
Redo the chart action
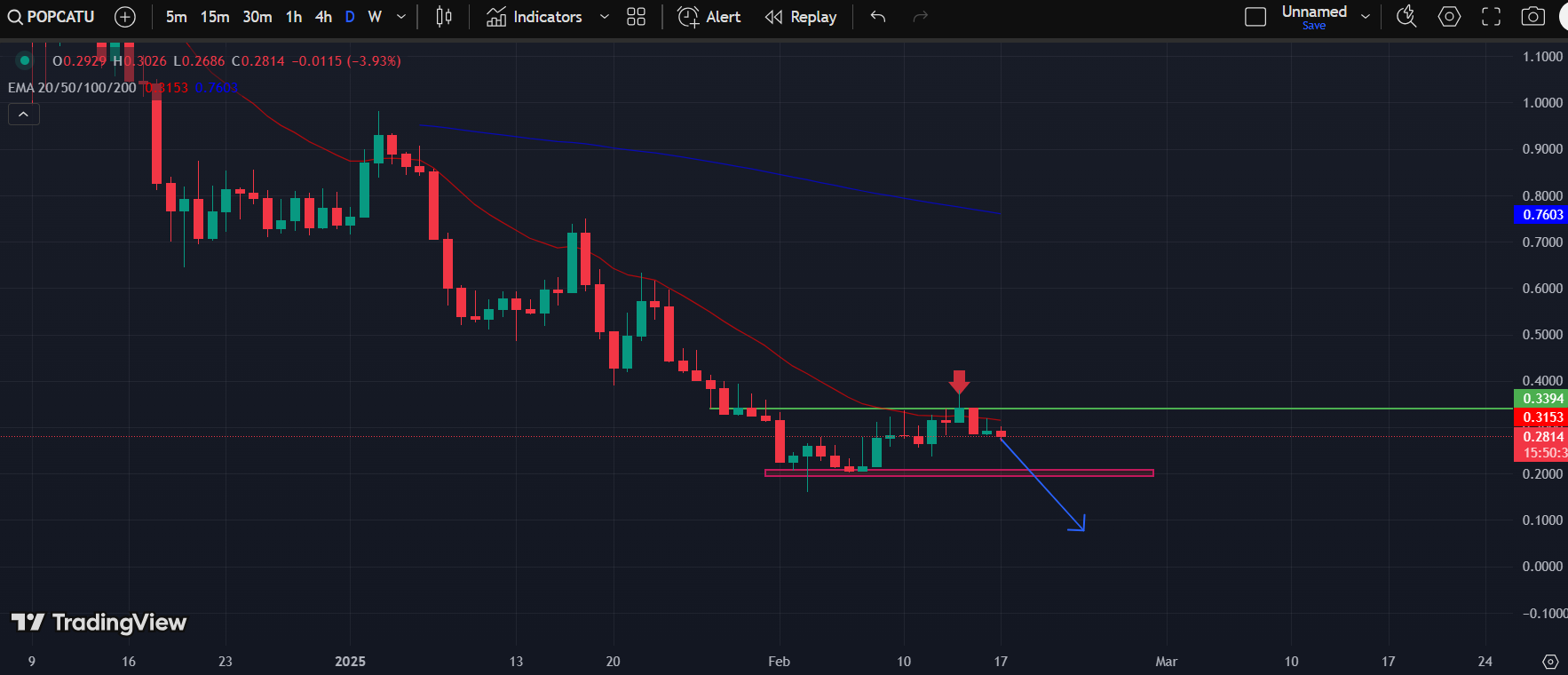(921, 17)
